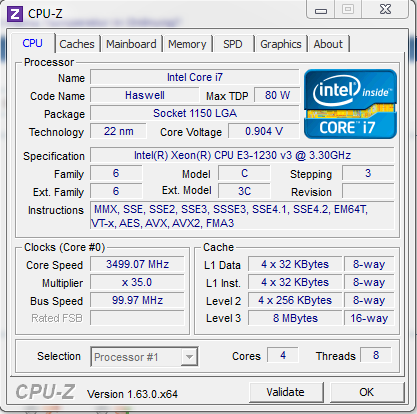417x414 pixels.
Task: Click the Ext. Family value 6
Action: [x=116, y=191]
